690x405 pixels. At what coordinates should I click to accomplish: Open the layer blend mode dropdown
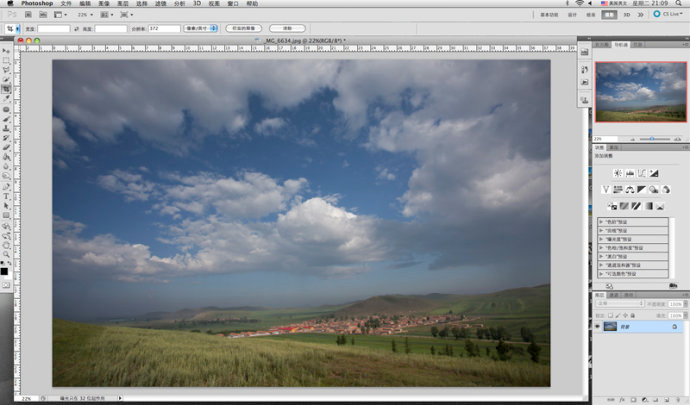618,304
